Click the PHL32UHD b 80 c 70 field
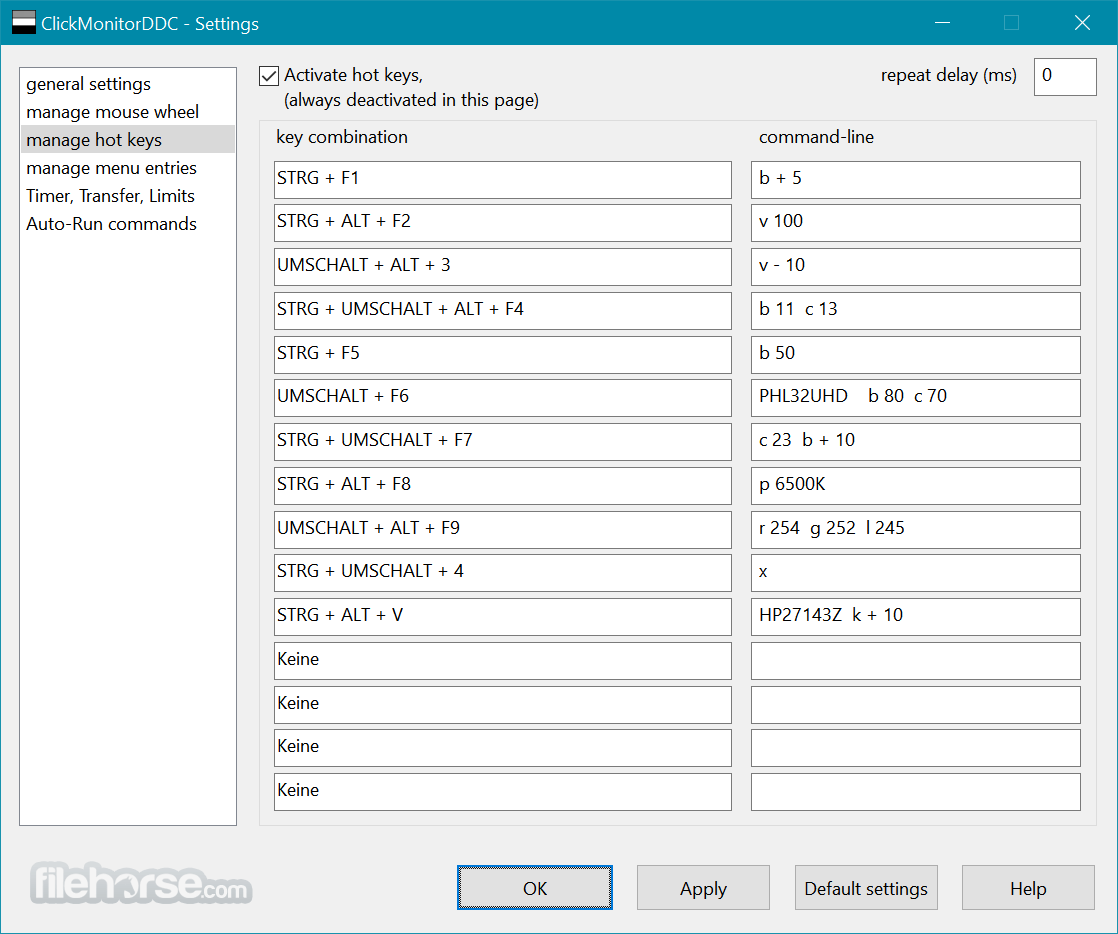This screenshot has width=1118, height=934. (916, 398)
